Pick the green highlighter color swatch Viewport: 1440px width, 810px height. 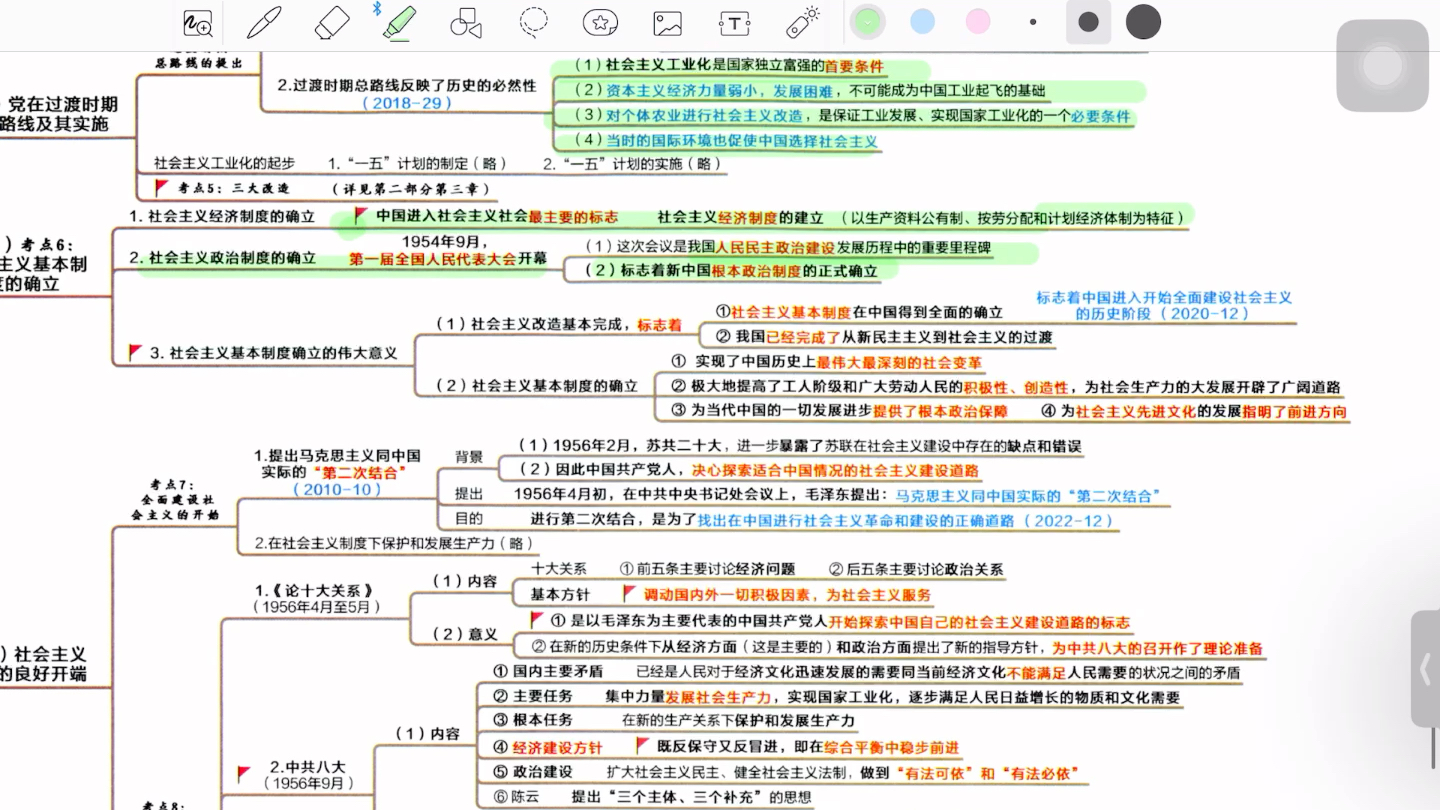coord(867,22)
